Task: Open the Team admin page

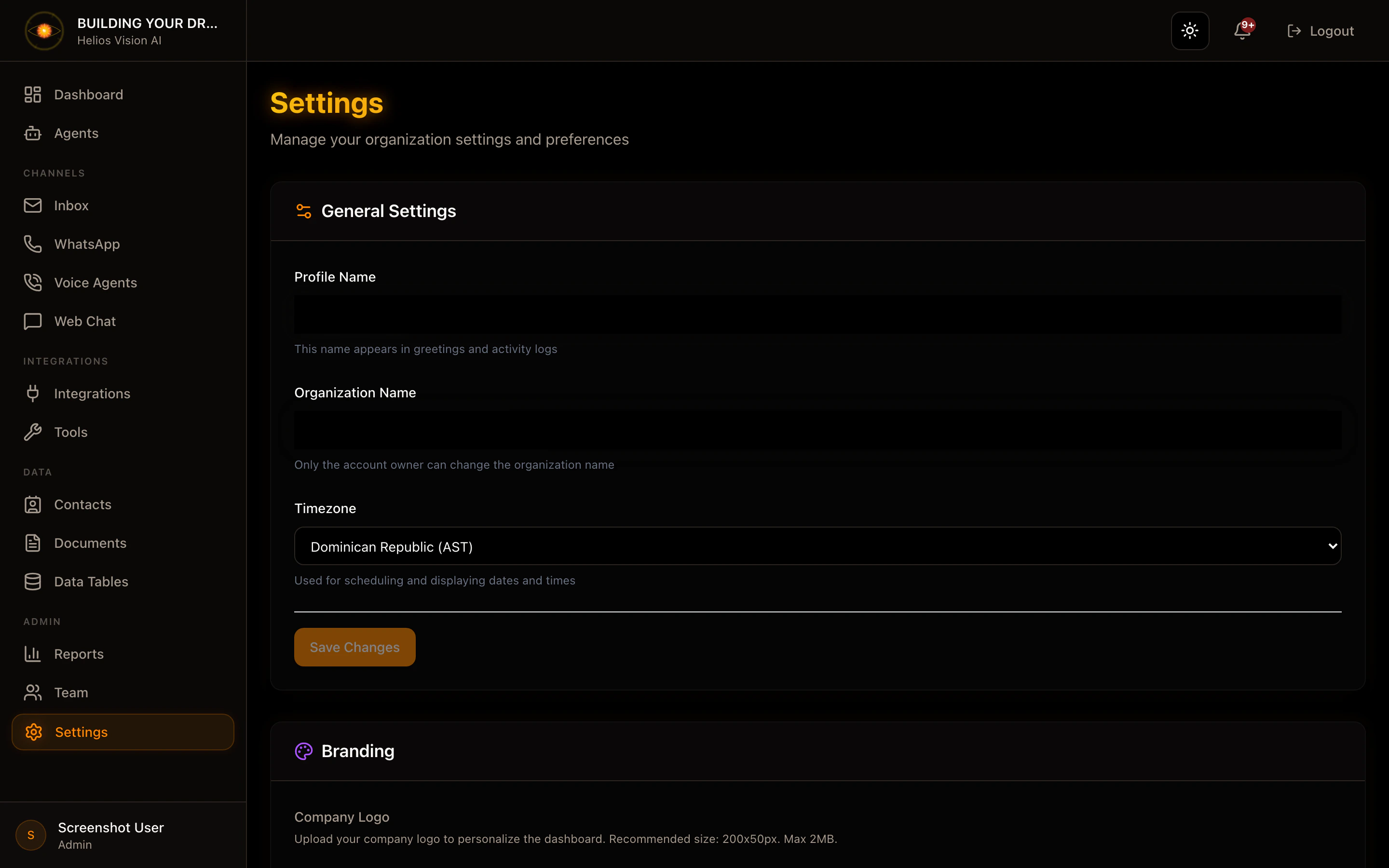Action: pos(71,692)
